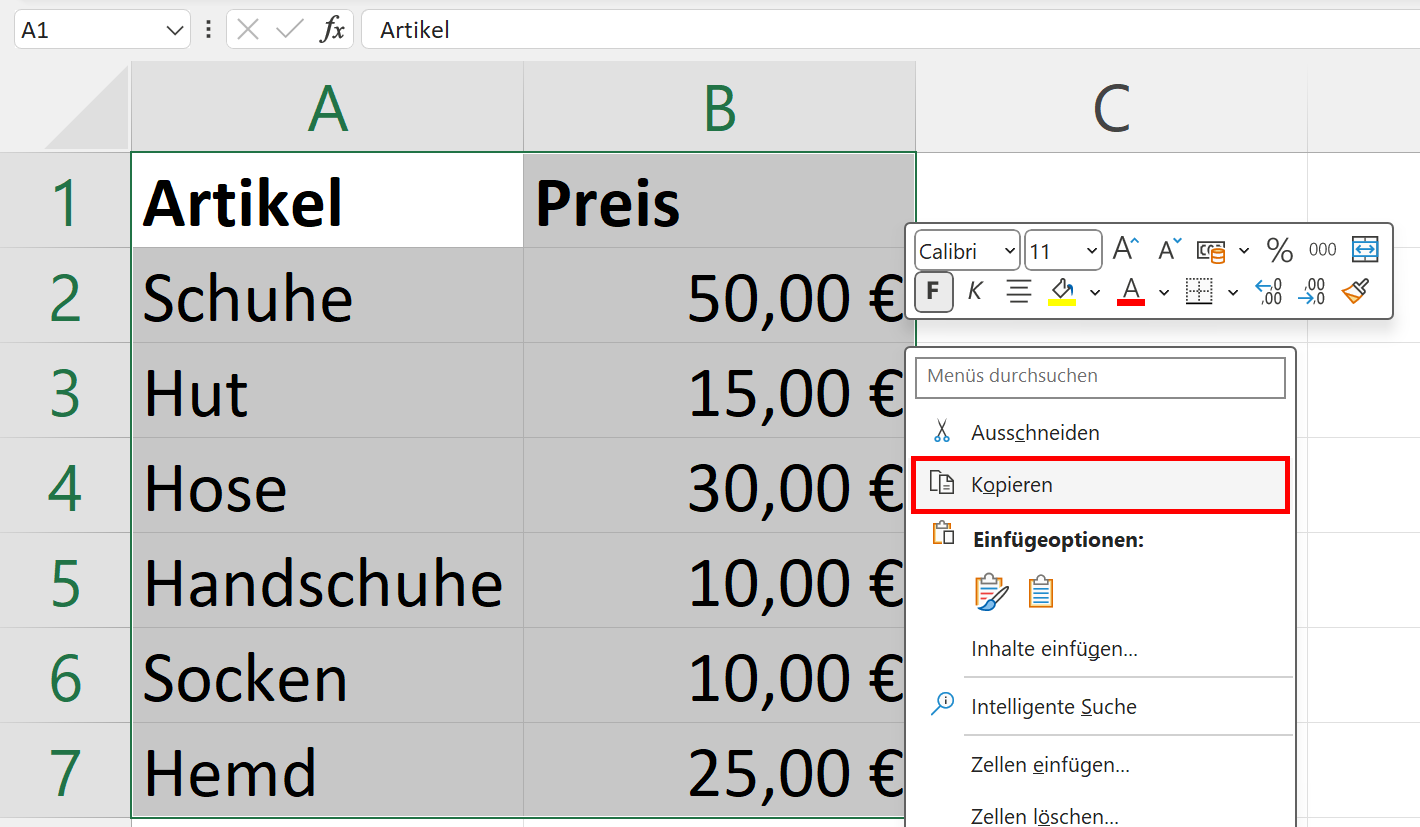Click the smart lookup magnifier icon
This screenshot has height=827, width=1420.
tap(942, 705)
